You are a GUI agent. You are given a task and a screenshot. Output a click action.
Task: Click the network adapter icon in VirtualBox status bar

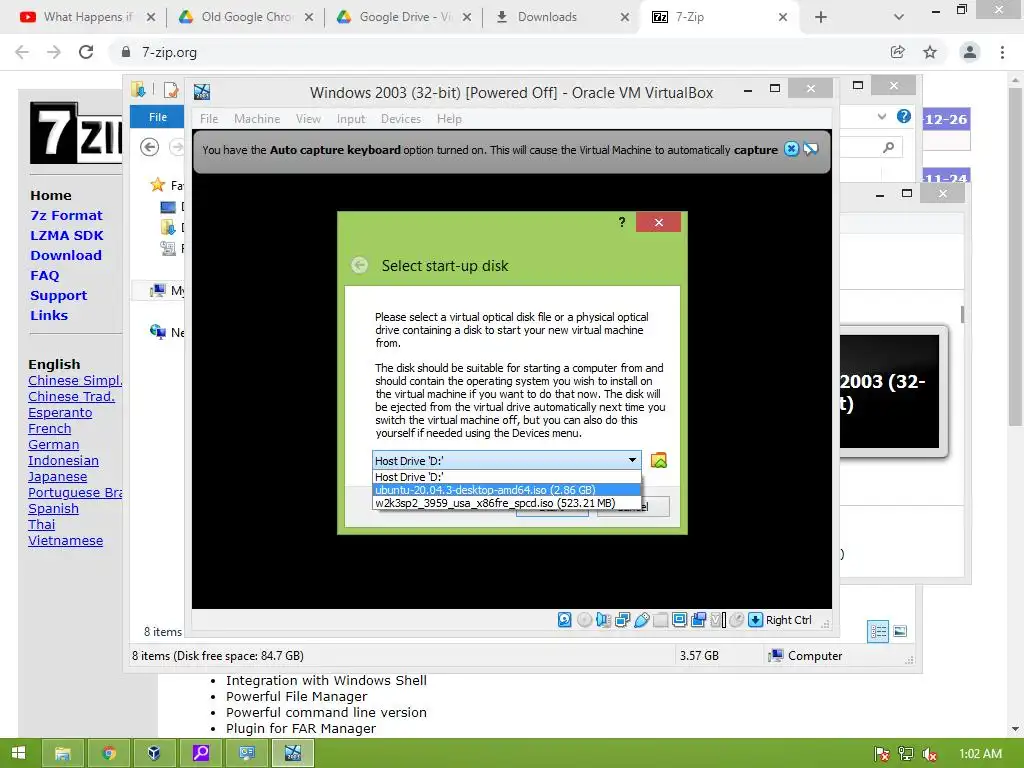pyautogui.click(x=622, y=620)
